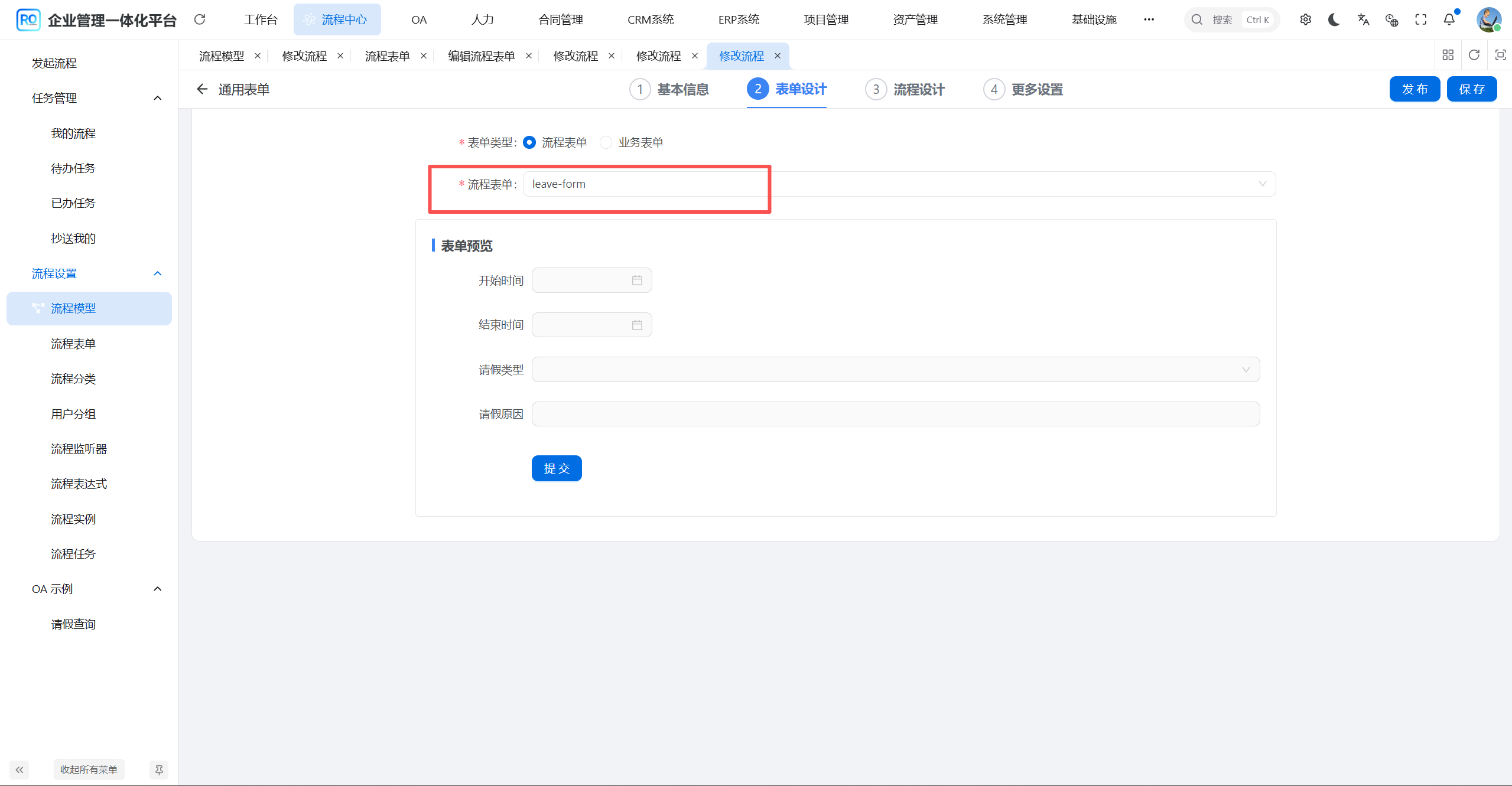Click the refresh icon next to the tab list
The height and width of the screenshot is (786, 1512).
(1475, 55)
